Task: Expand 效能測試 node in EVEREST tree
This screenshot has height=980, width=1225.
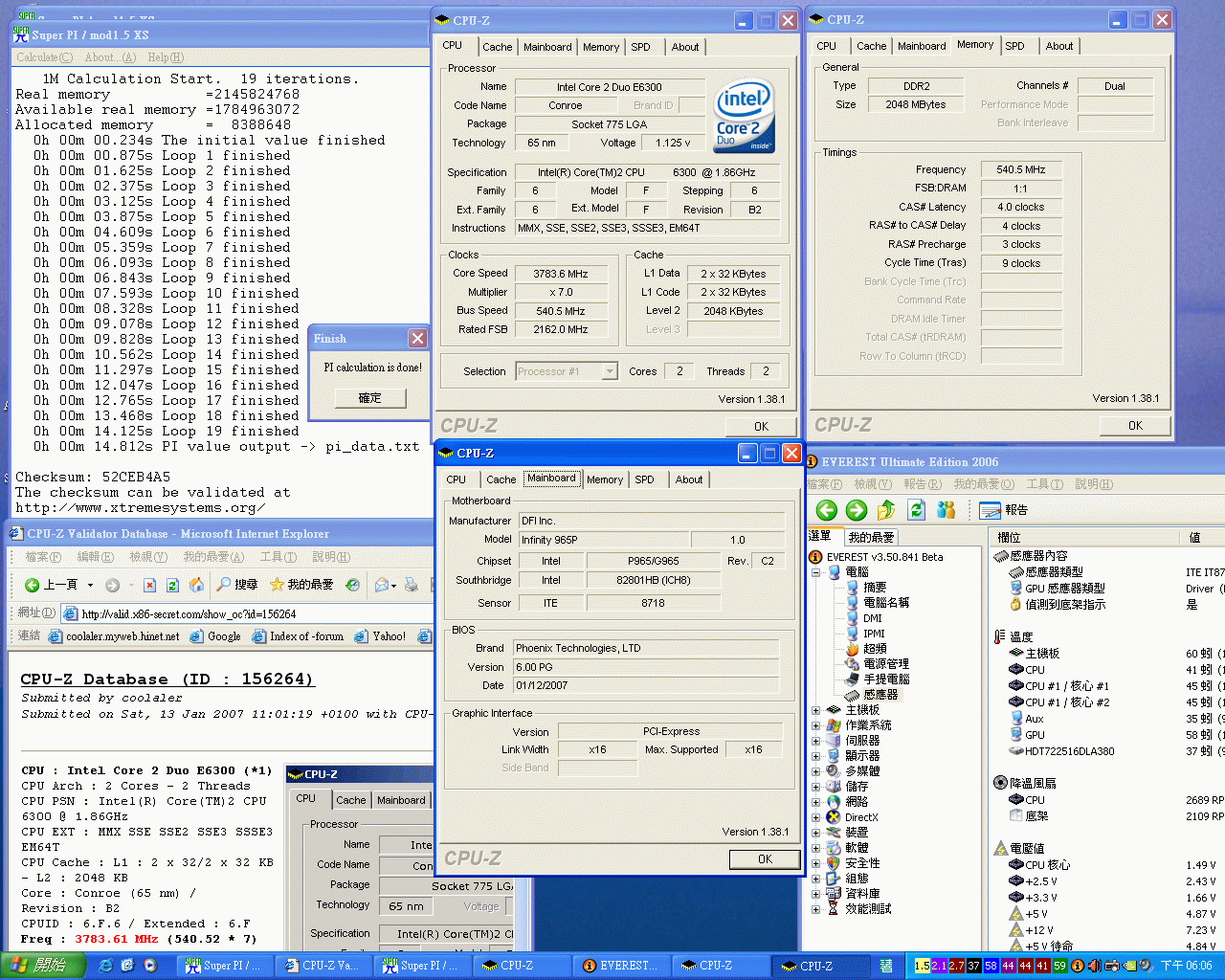Action: pyautogui.click(x=816, y=909)
